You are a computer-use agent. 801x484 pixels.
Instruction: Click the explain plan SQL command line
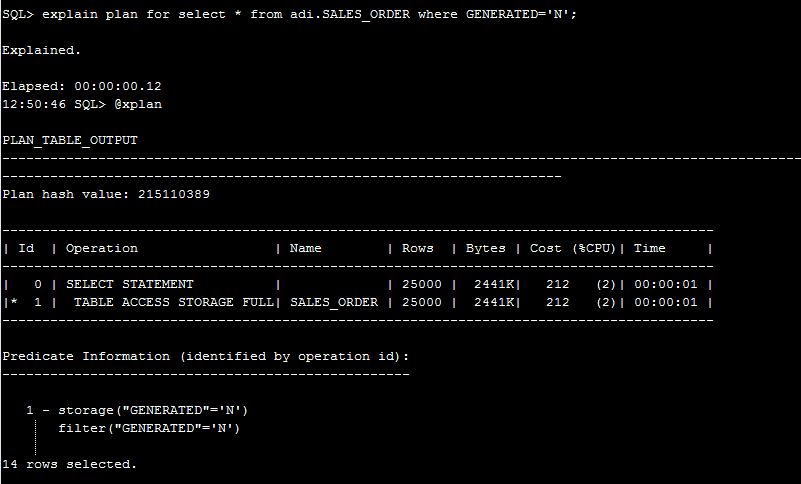click(290, 14)
